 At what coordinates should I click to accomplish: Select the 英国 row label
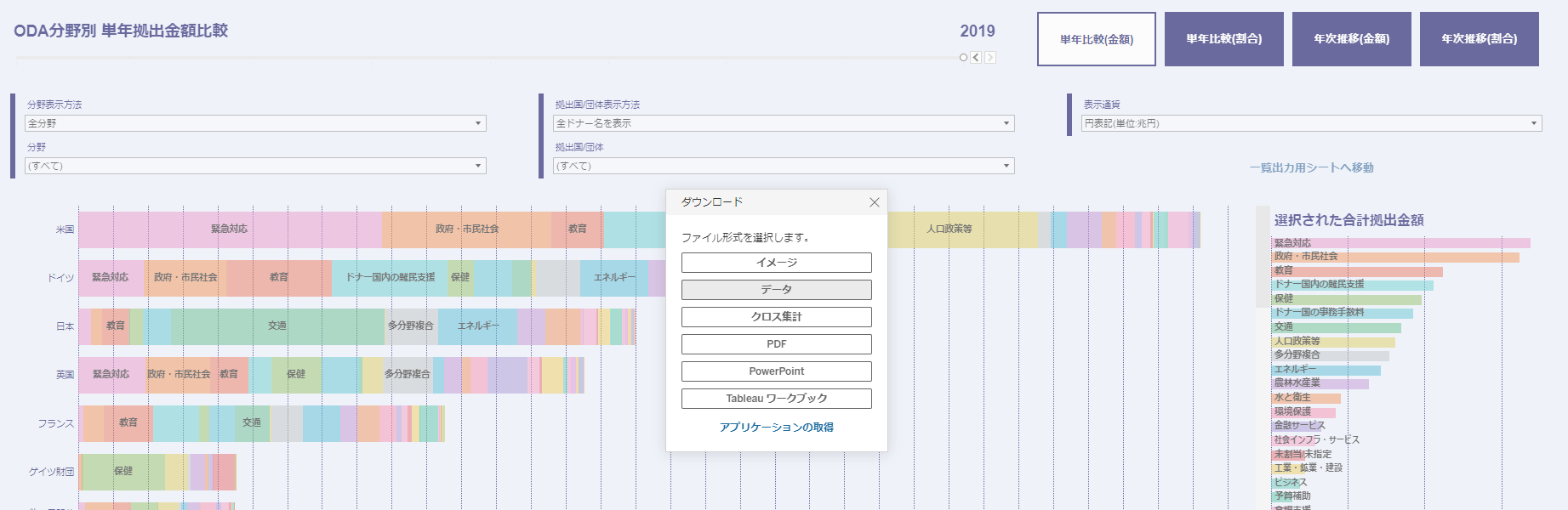coord(65,376)
